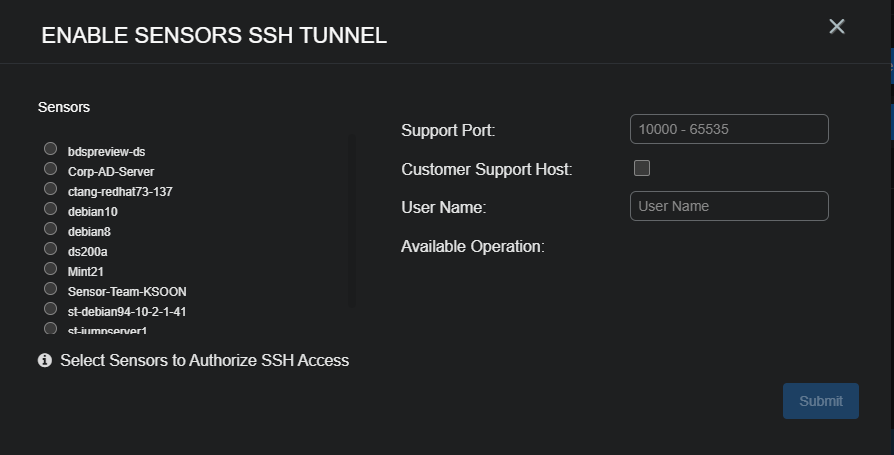Click the sensors list scrollbar
The height and width of the screenshot is (455, 894).
(x=351, y=222)
